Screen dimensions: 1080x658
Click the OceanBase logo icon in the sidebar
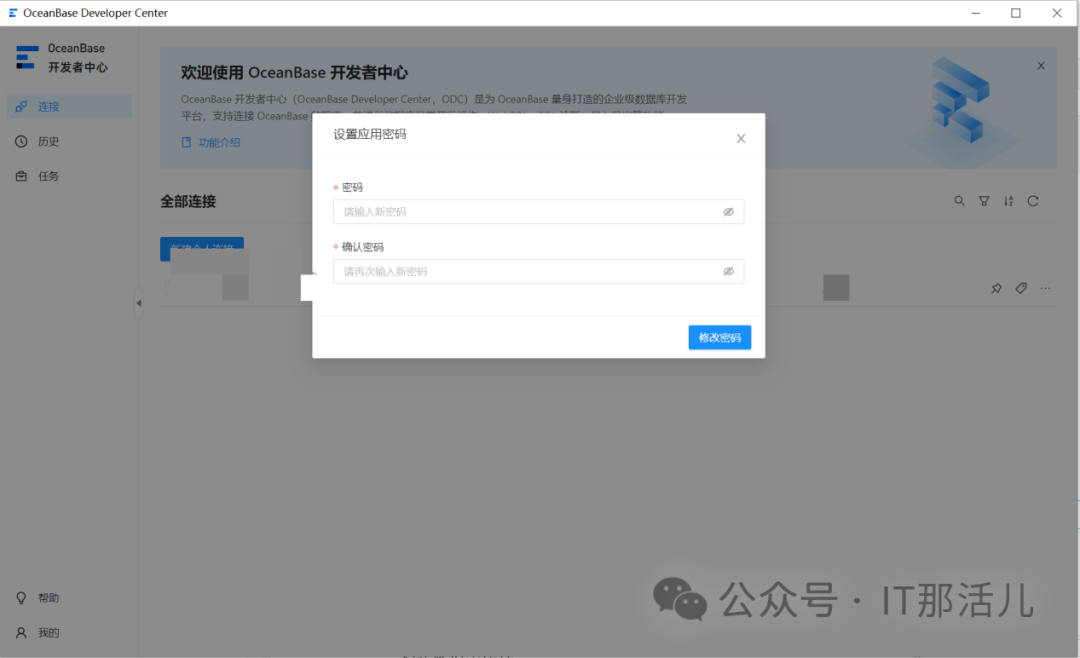tap(26, 57)
